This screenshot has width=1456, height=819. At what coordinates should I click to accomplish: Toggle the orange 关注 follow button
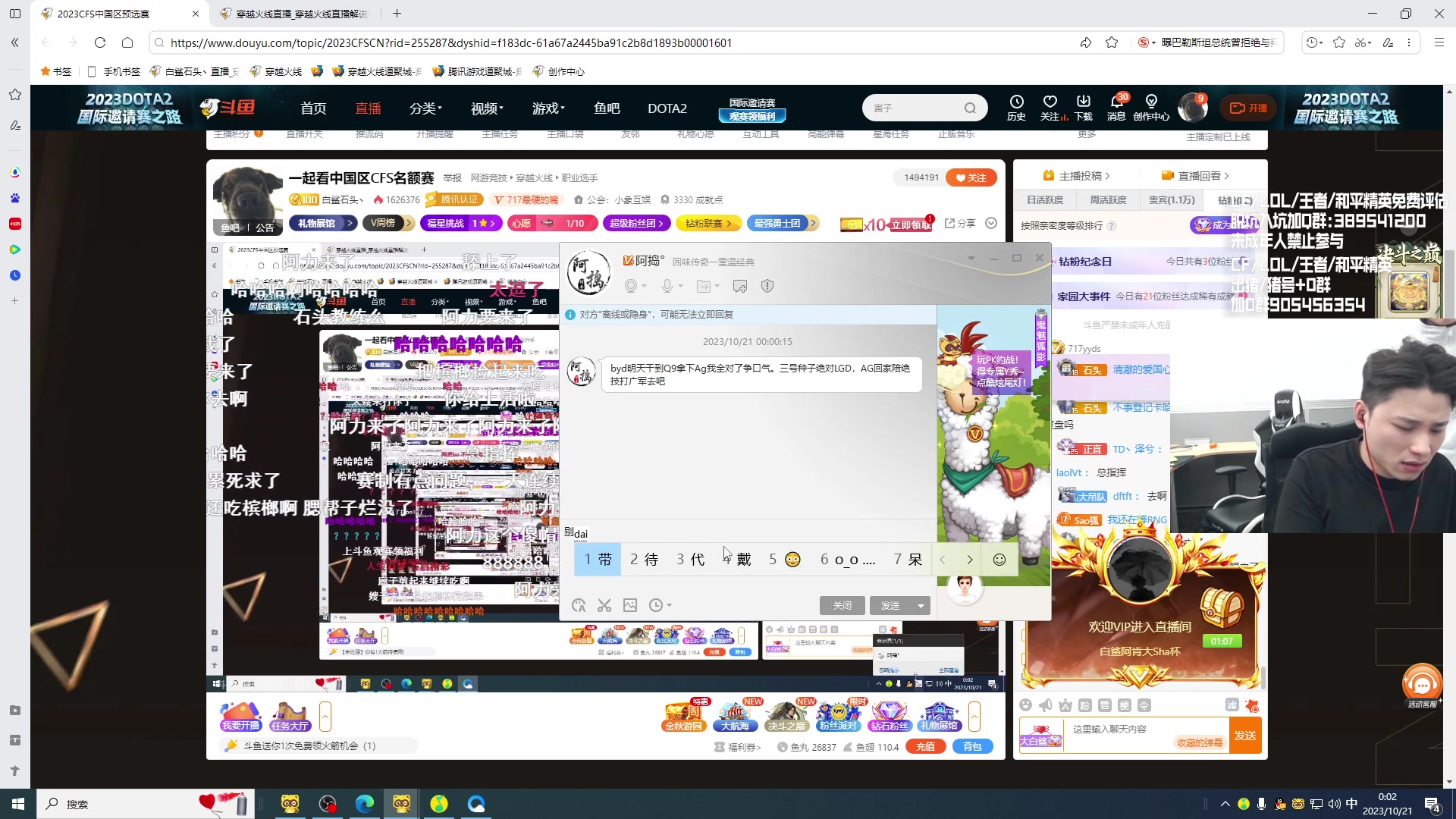971,177
